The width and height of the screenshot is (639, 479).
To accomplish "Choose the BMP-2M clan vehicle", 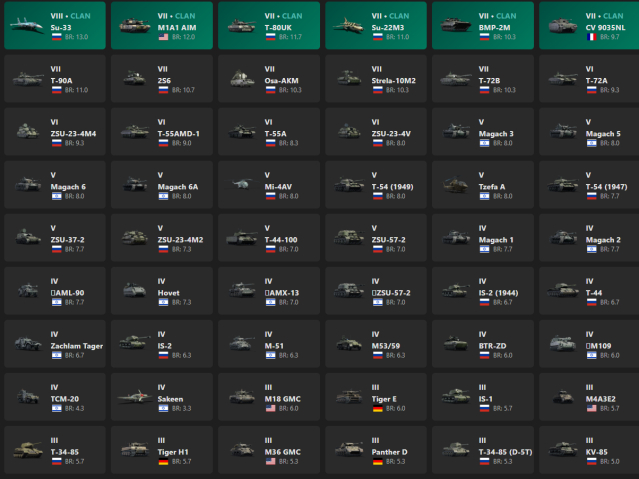I will (x=481, y=26).
